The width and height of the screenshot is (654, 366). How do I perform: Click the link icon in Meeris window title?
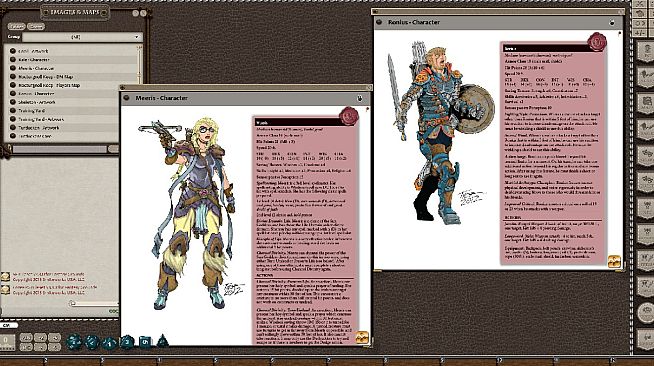click(x=126, y=98)
